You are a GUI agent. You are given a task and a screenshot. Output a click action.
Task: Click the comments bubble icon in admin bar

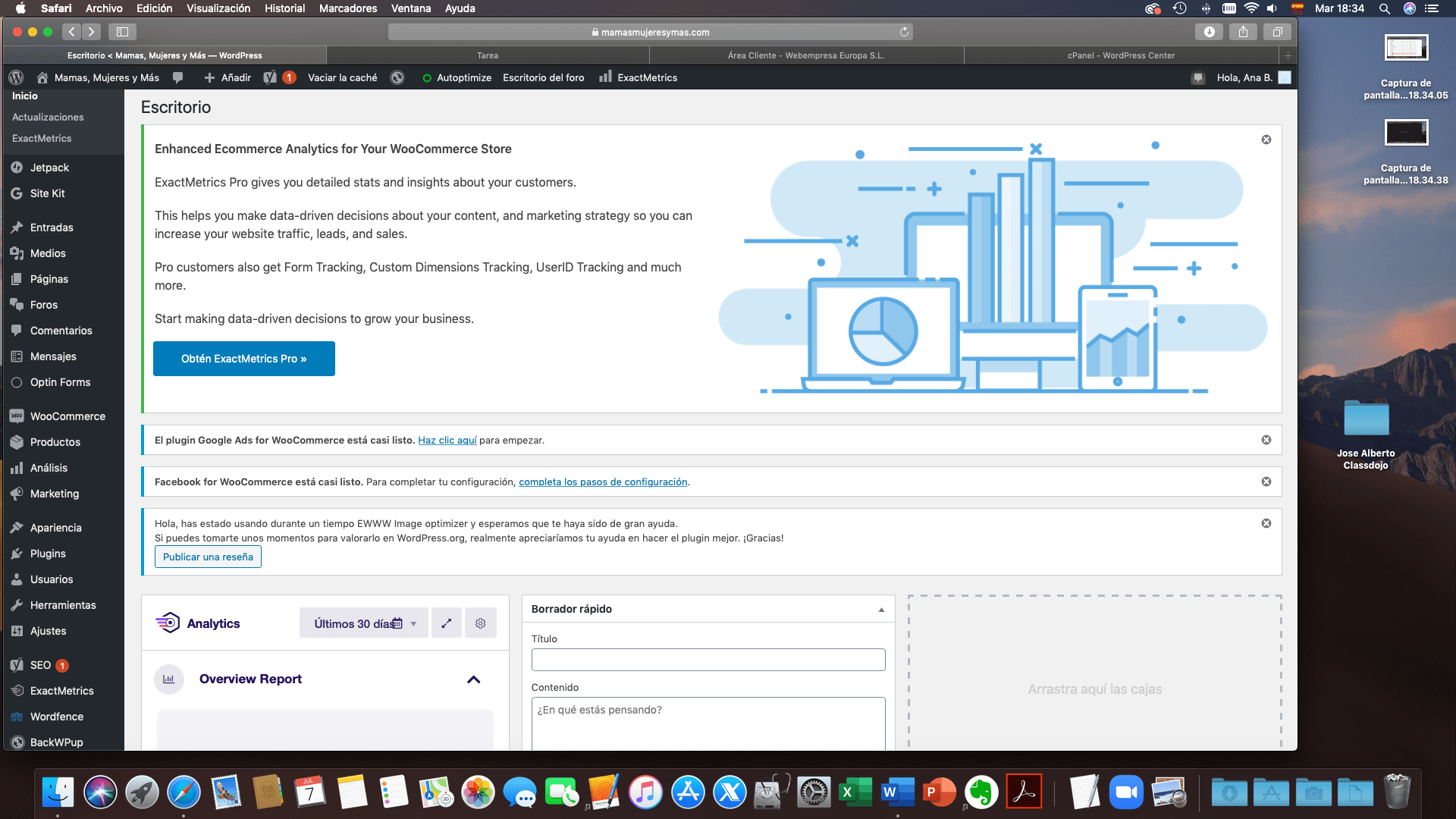tap(178, 77)
